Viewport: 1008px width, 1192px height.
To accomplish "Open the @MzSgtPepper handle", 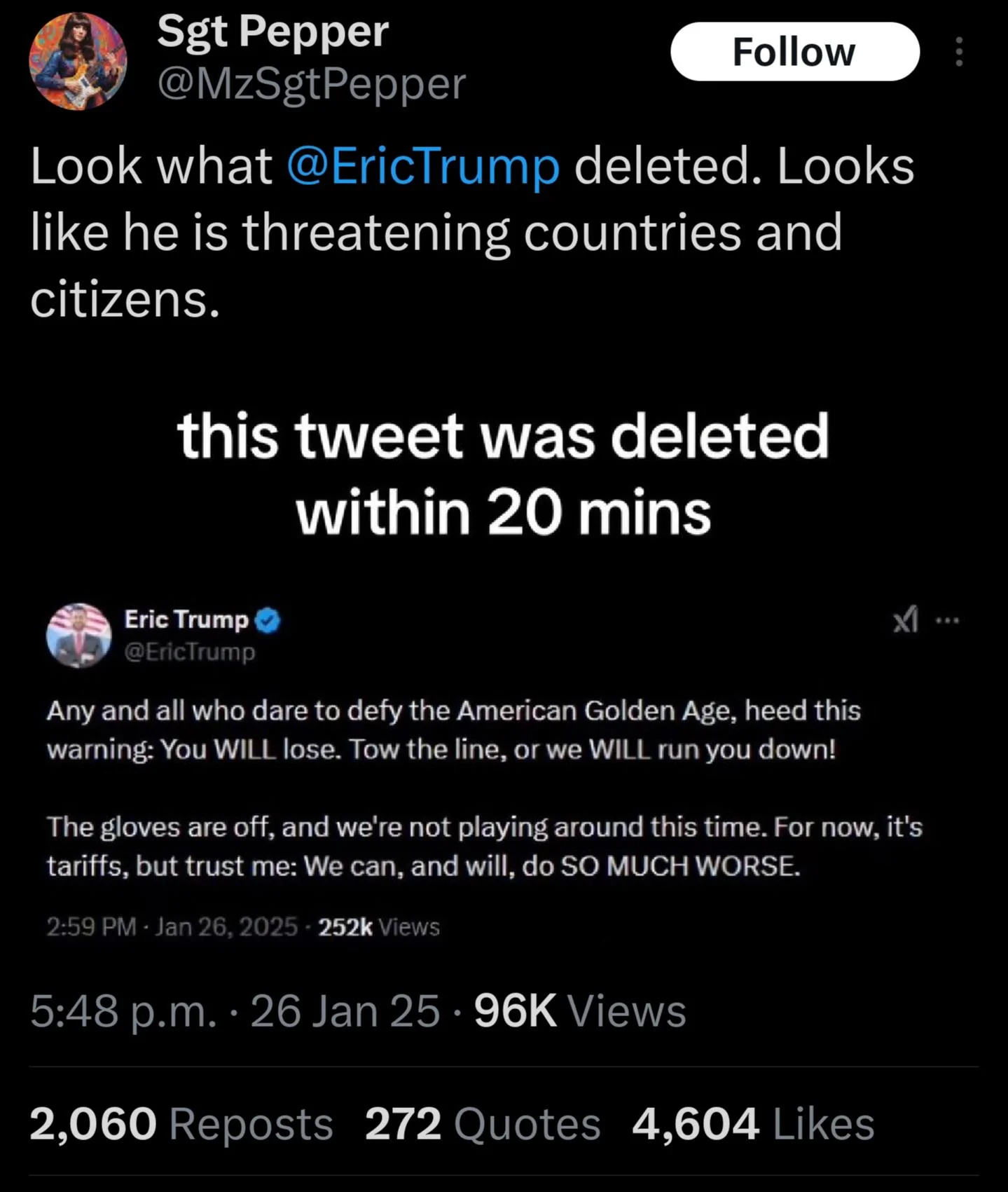I will (312, 84).
